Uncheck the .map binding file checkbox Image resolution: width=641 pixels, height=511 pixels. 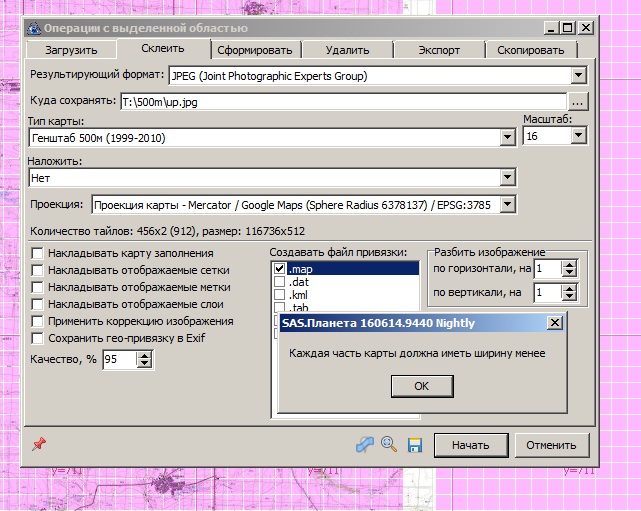coord(280,268)
